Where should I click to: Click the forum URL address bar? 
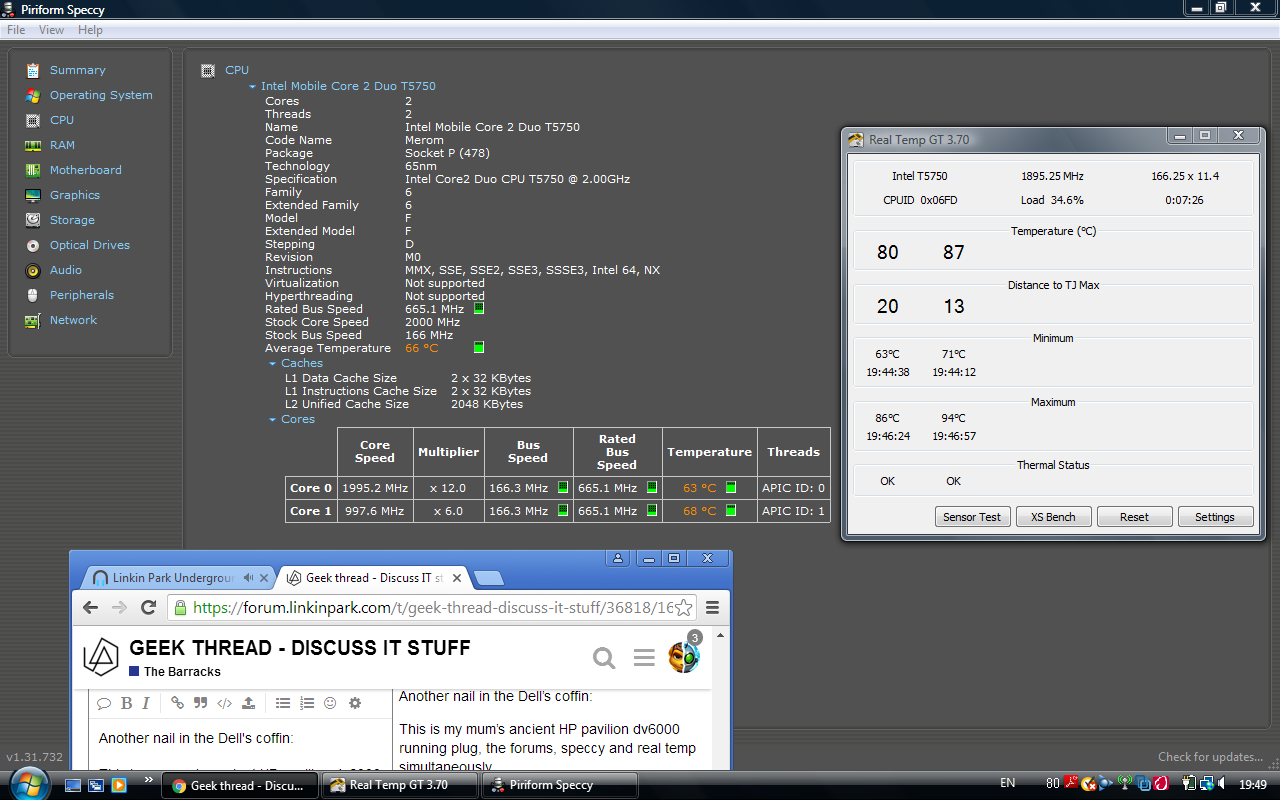coord(433,607)
